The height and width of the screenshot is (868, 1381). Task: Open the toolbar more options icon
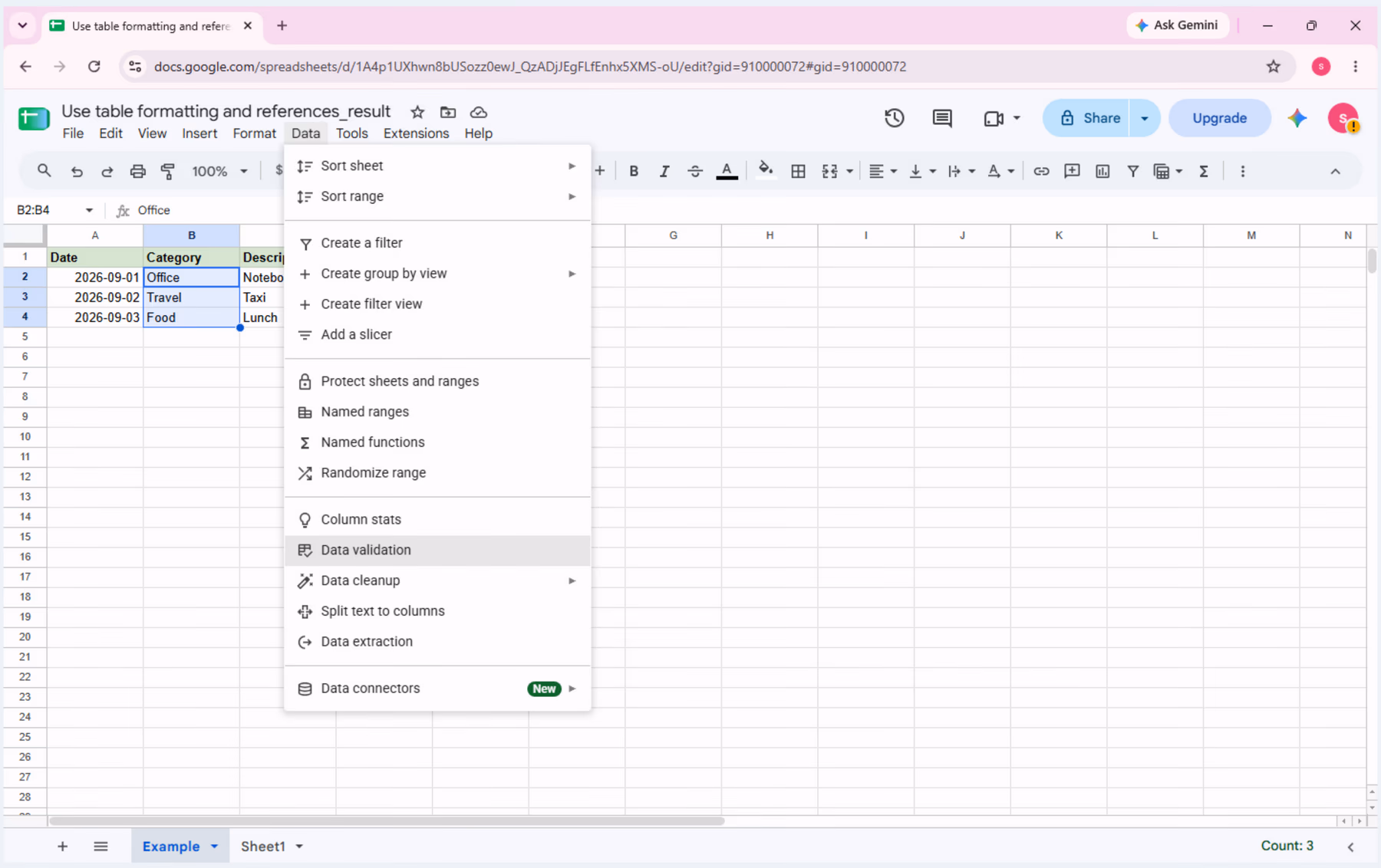click(1243, 171)
